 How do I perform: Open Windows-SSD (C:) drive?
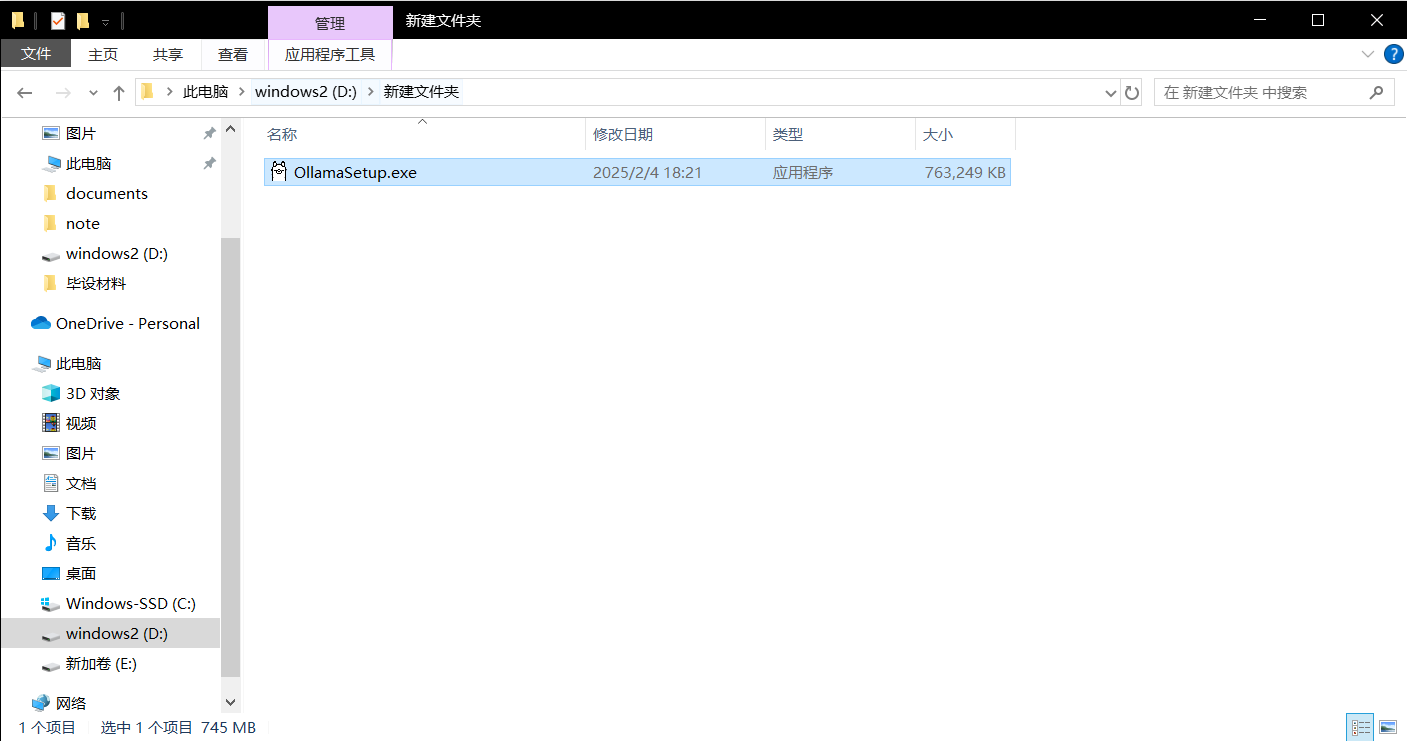130,603
